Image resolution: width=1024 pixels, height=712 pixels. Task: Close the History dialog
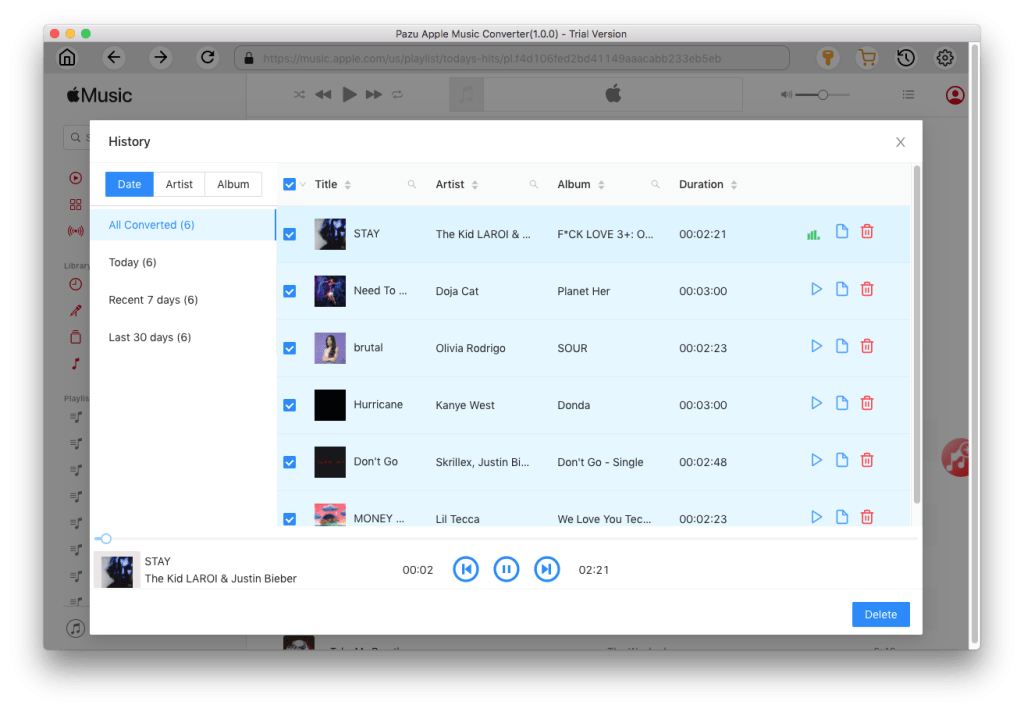coord(900,142)
